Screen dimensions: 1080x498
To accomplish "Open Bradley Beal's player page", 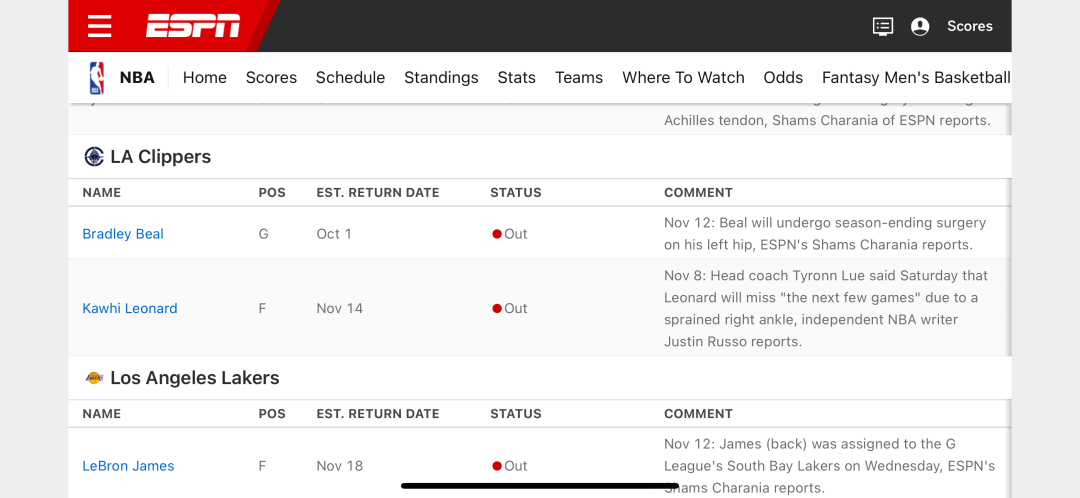I will [x=123, y=234].
